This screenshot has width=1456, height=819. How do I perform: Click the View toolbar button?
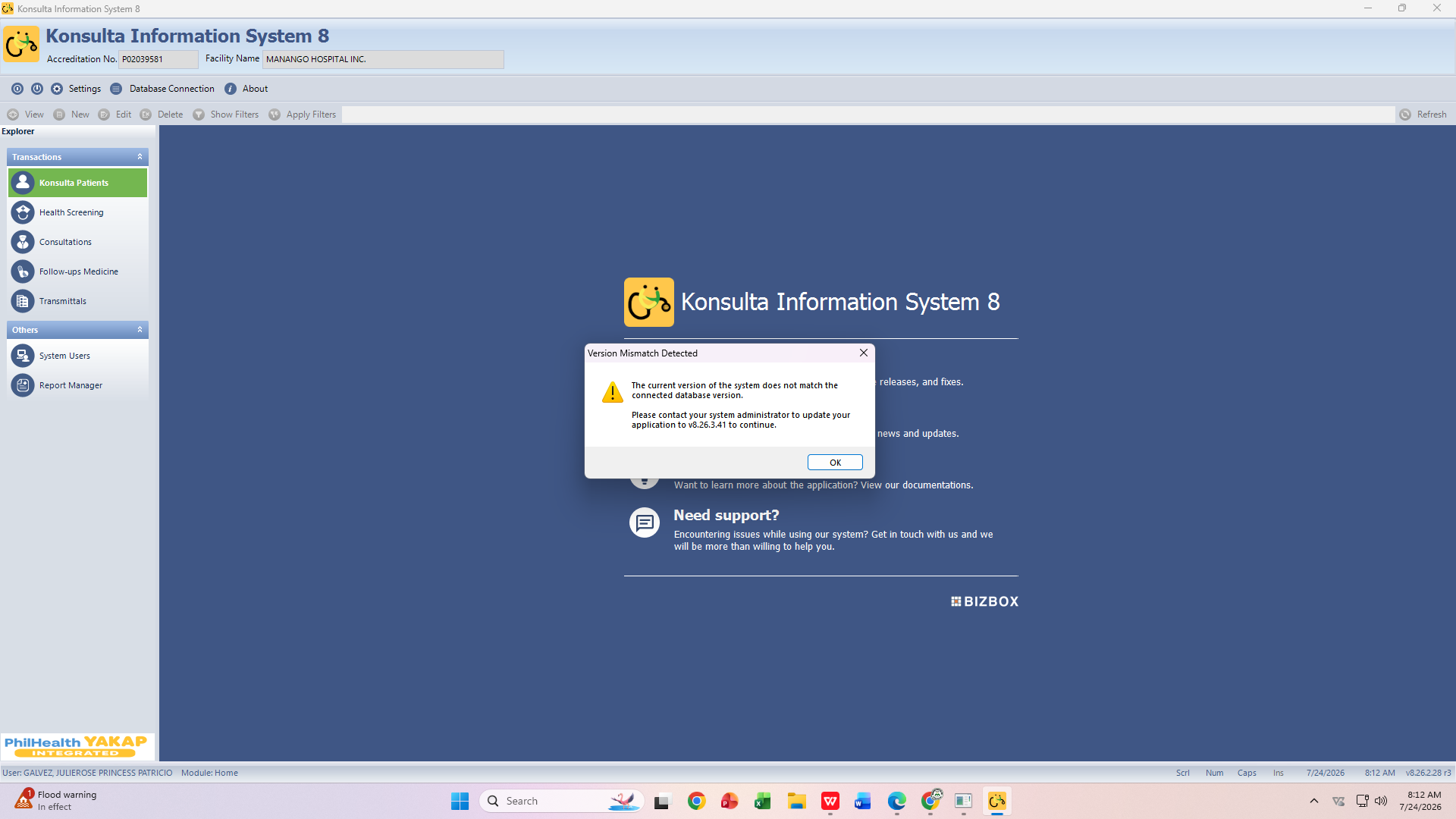(26, 115)
